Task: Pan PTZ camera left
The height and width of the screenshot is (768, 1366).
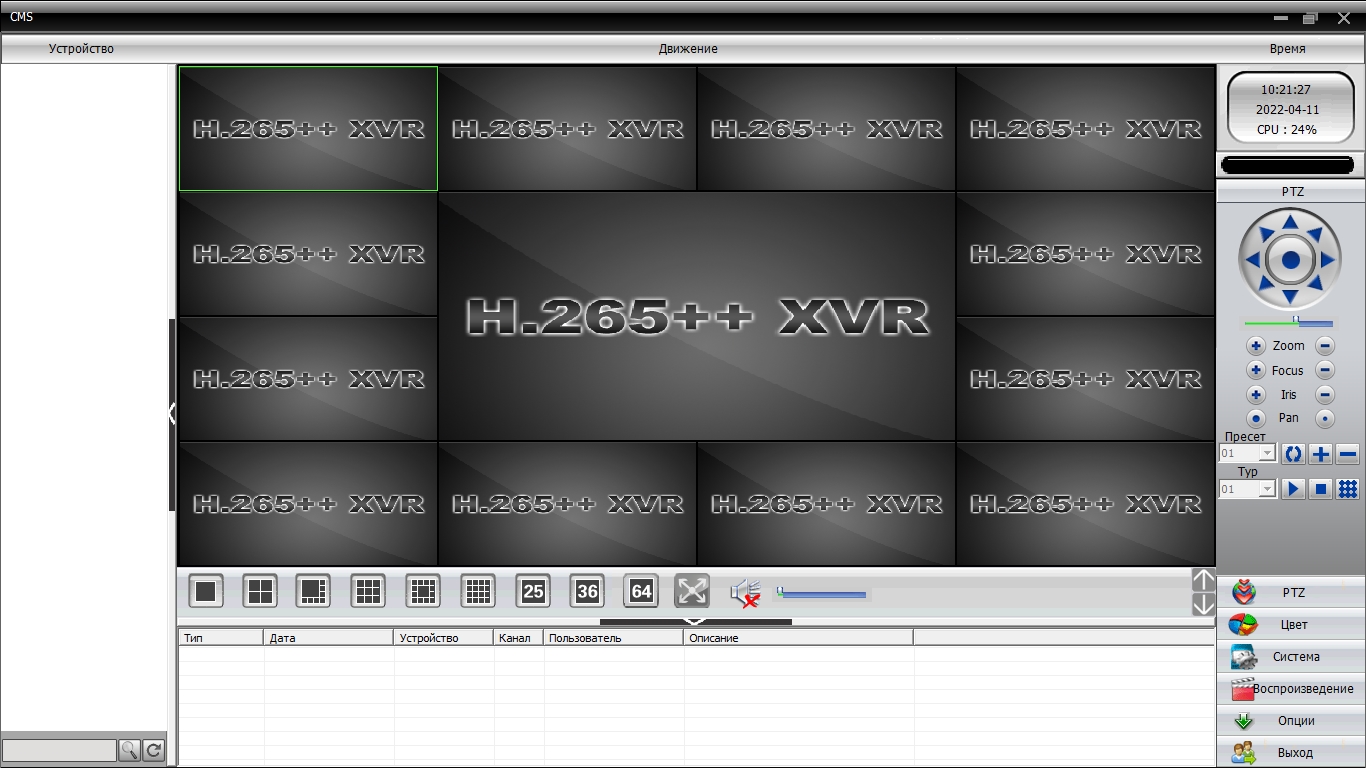Action: 1252,260
